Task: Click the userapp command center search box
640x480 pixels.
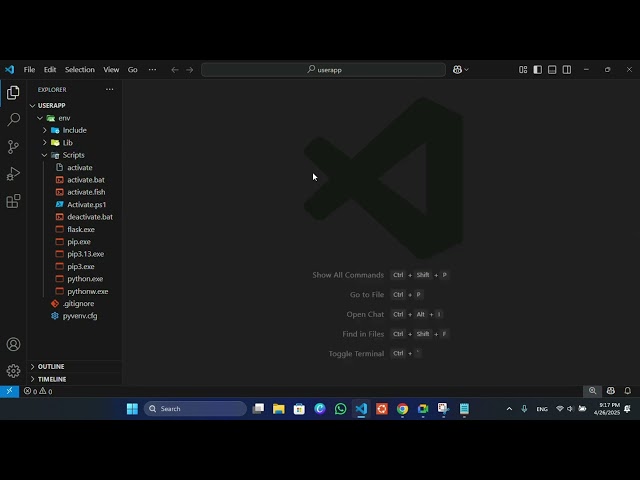Action: click(323, 70)
